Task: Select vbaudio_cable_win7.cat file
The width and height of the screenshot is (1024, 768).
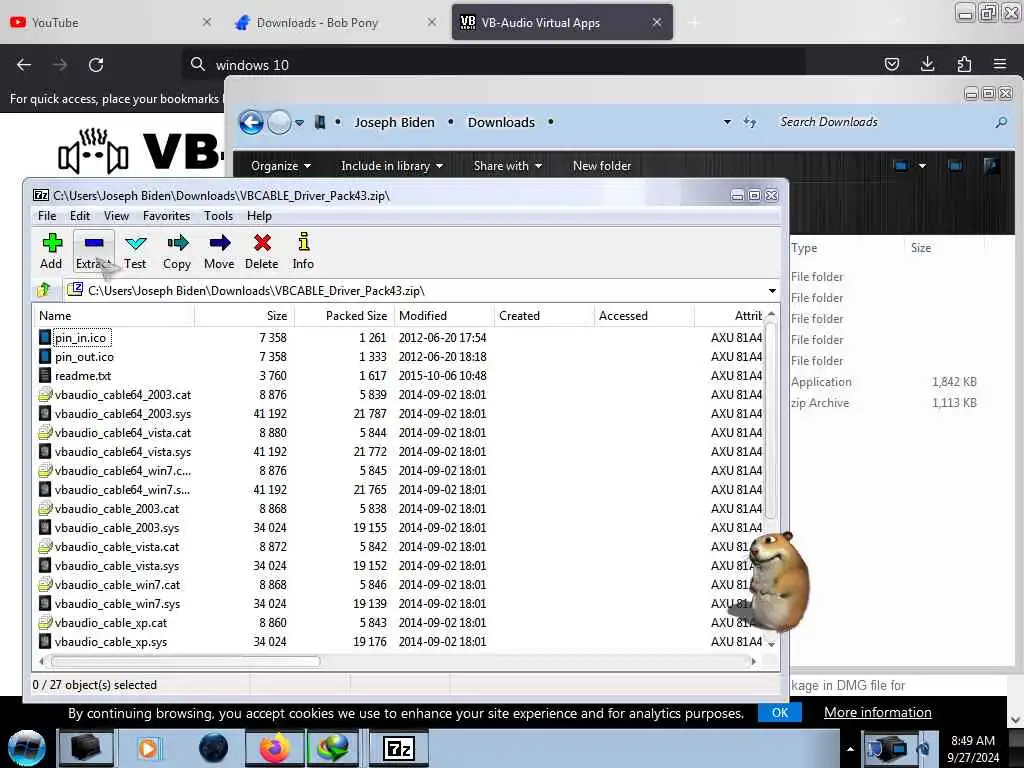Action: tap(118, 584)
